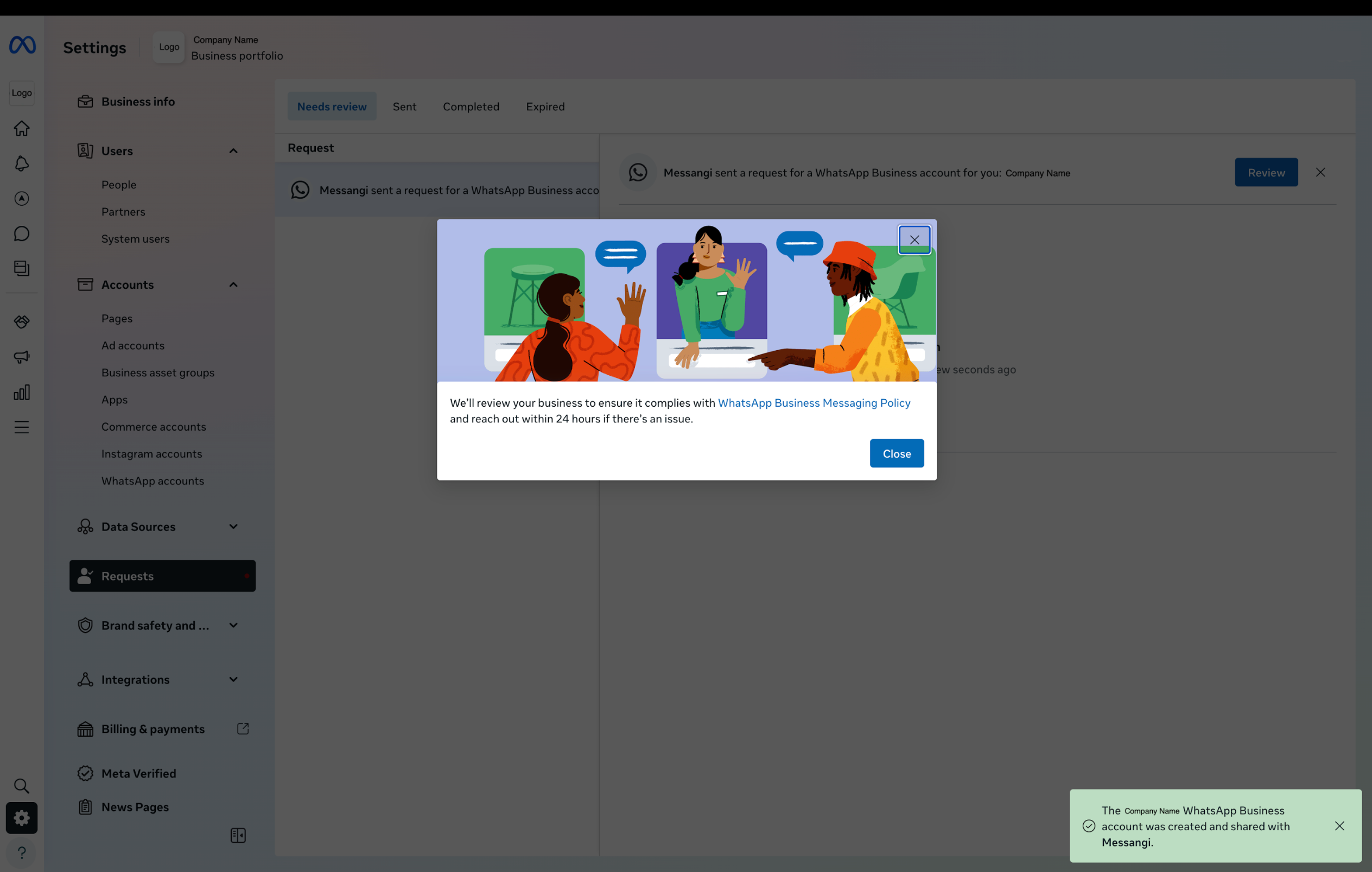Click the megaphone ads icon
The width and height of the screenshot is (1372, 872).
coord(22,357)
